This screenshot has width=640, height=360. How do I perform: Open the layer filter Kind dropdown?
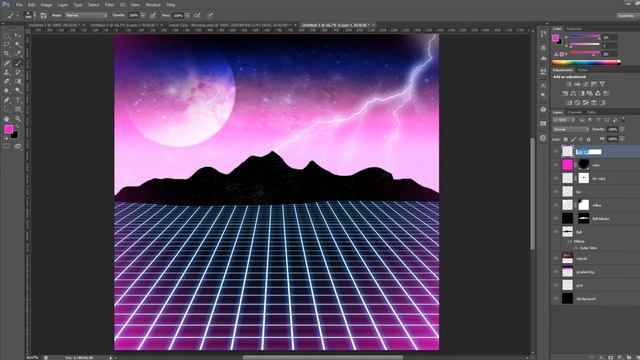click(564, 120)
